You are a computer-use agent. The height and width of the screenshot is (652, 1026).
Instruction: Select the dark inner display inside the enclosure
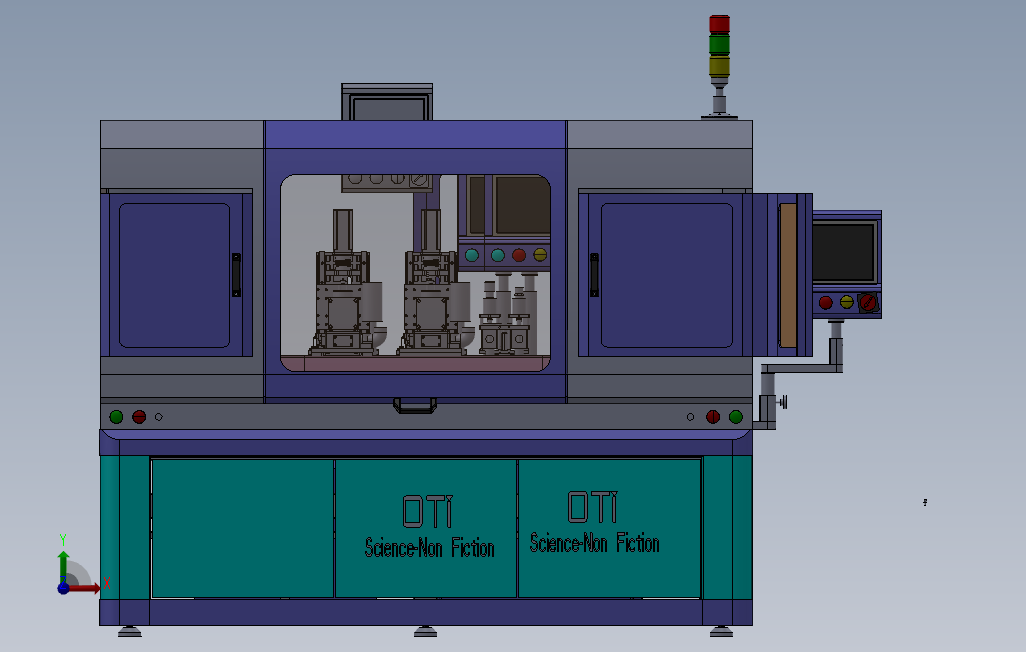click(x=522, y=205)
